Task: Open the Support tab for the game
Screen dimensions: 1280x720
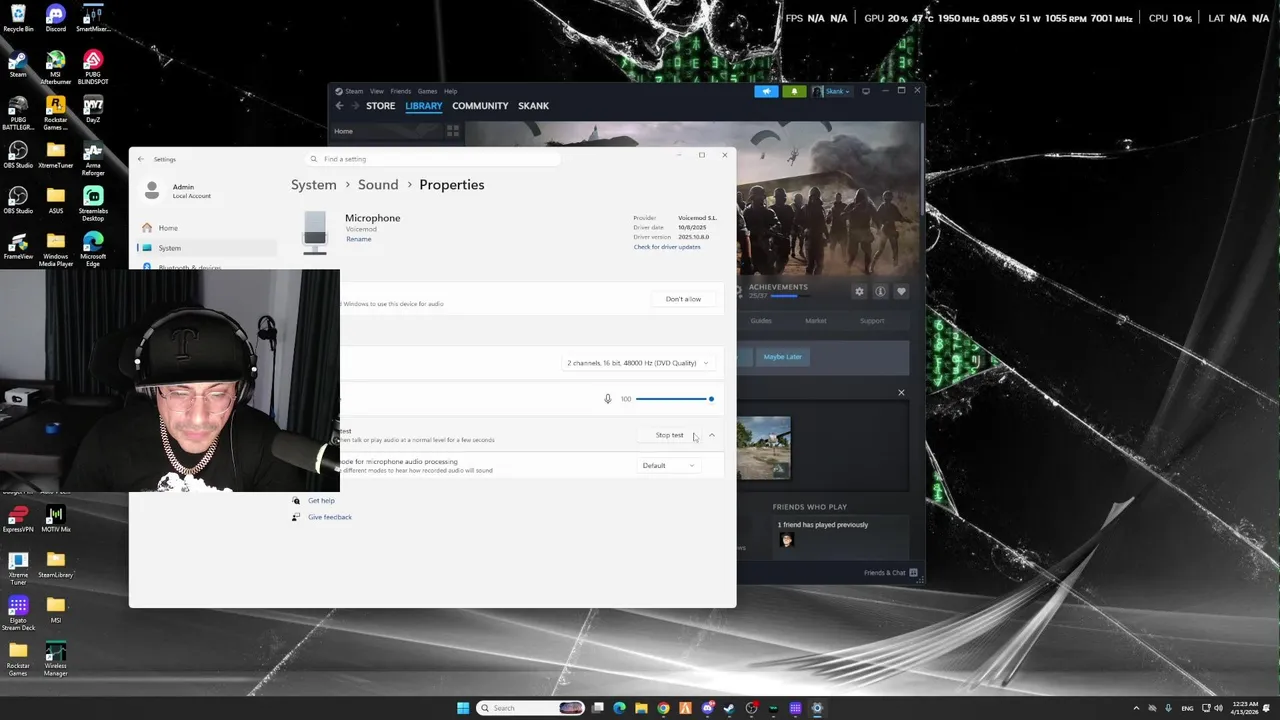Action: coord(872,321)
